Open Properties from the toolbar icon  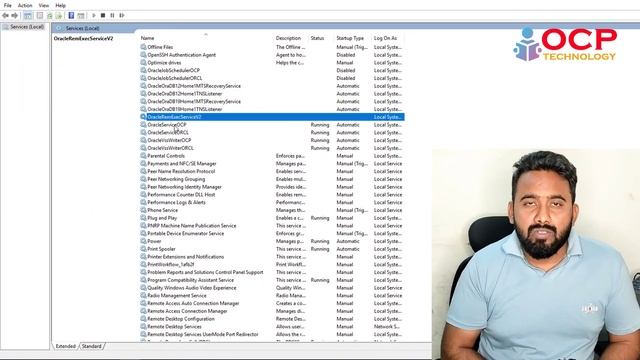(40, 16)
